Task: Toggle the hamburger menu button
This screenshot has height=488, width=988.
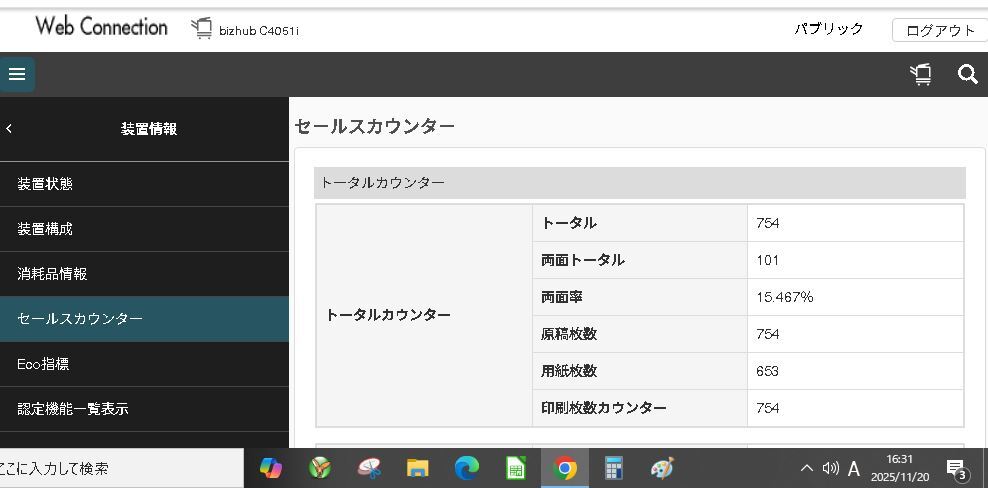Action: pos(17,74)
